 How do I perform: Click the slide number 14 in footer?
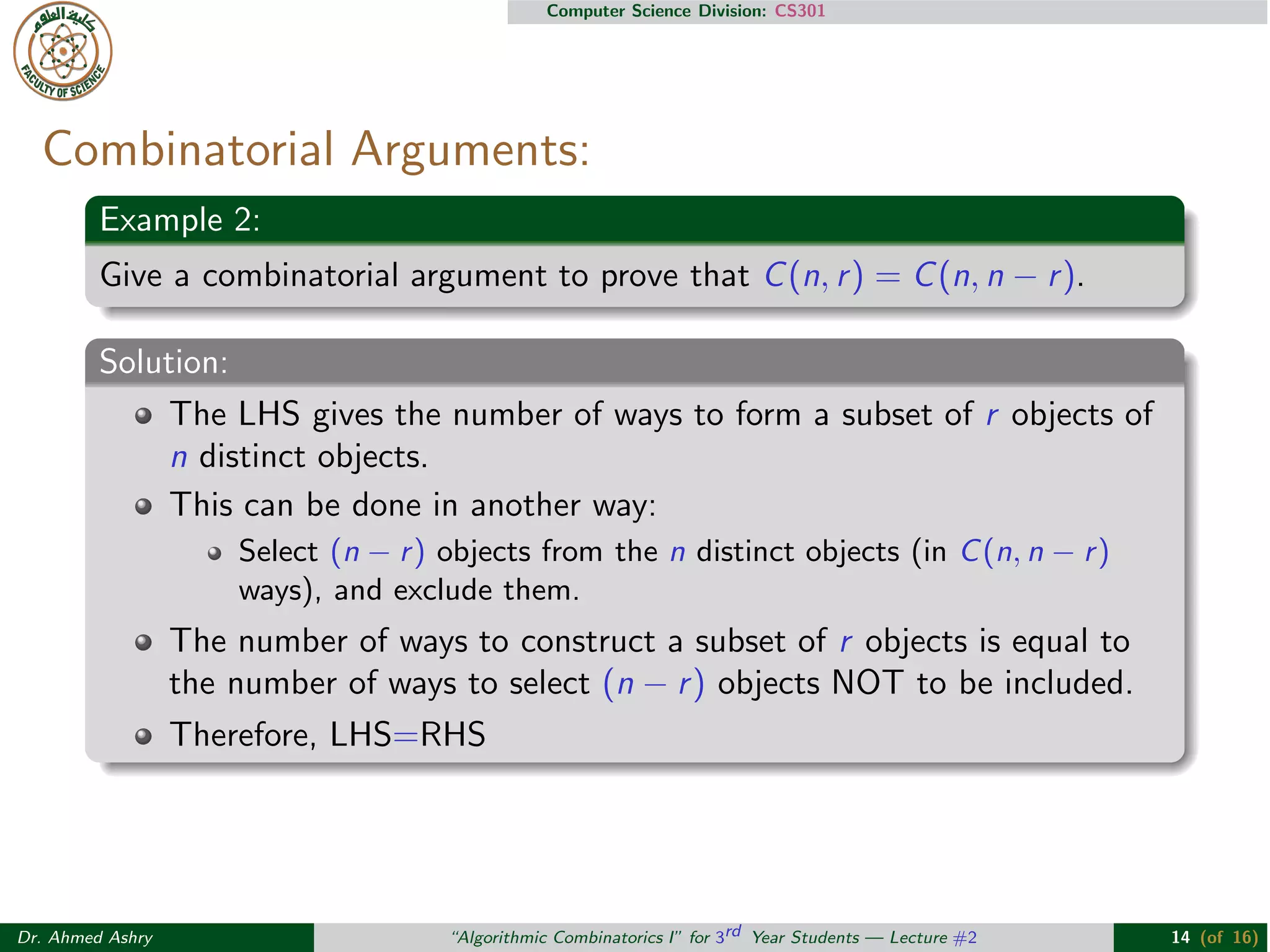pos(1180,937)
